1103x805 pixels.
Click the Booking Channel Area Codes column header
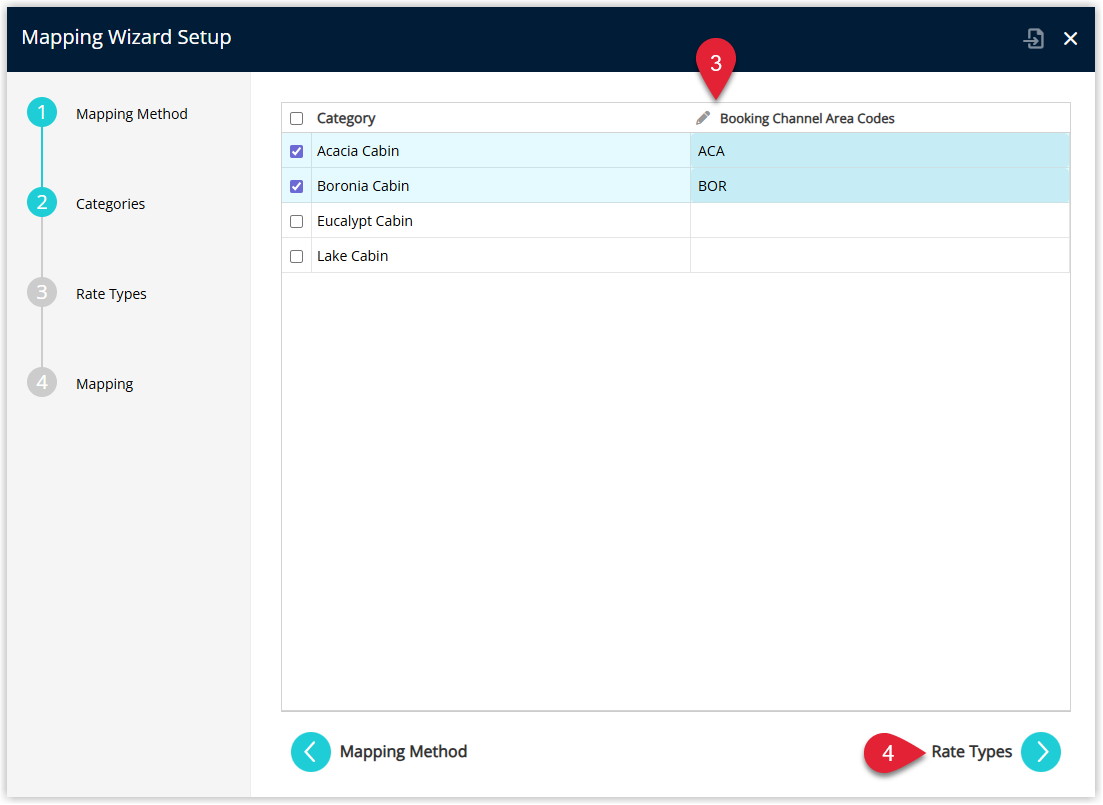(807, 118)
